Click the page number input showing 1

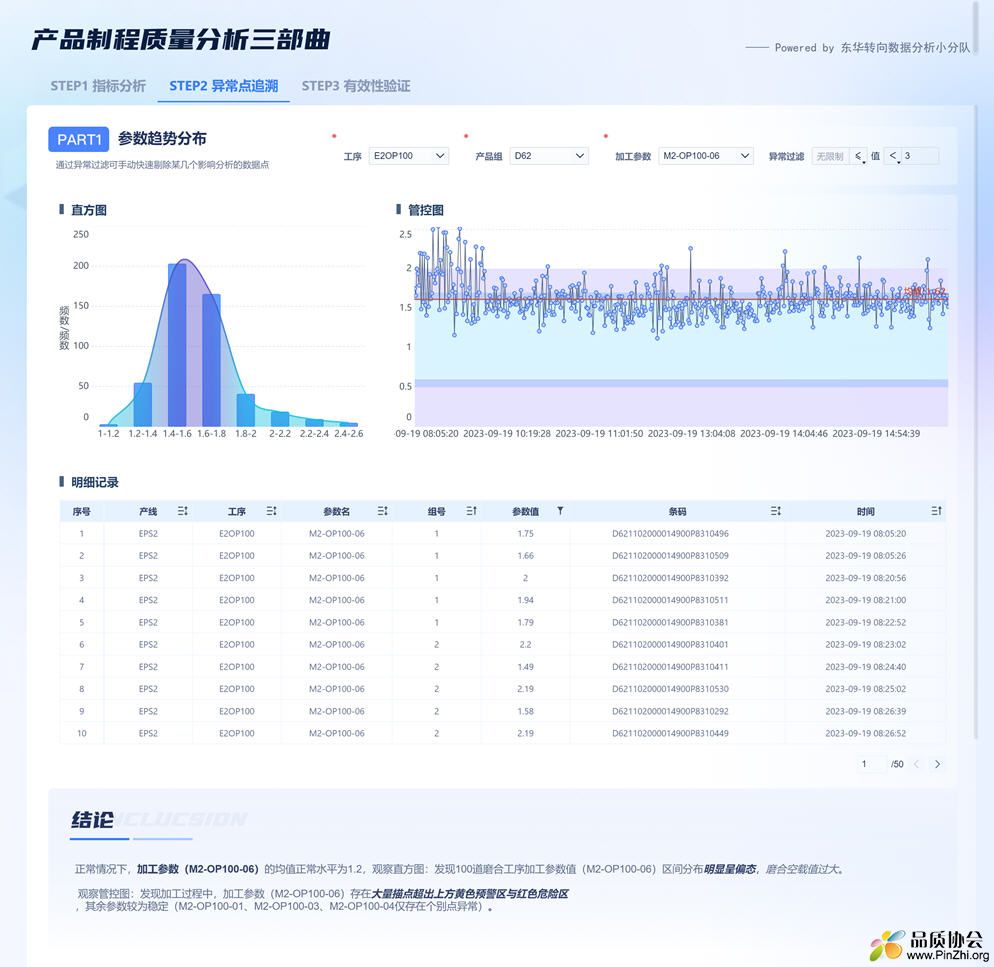click(870, 764)
